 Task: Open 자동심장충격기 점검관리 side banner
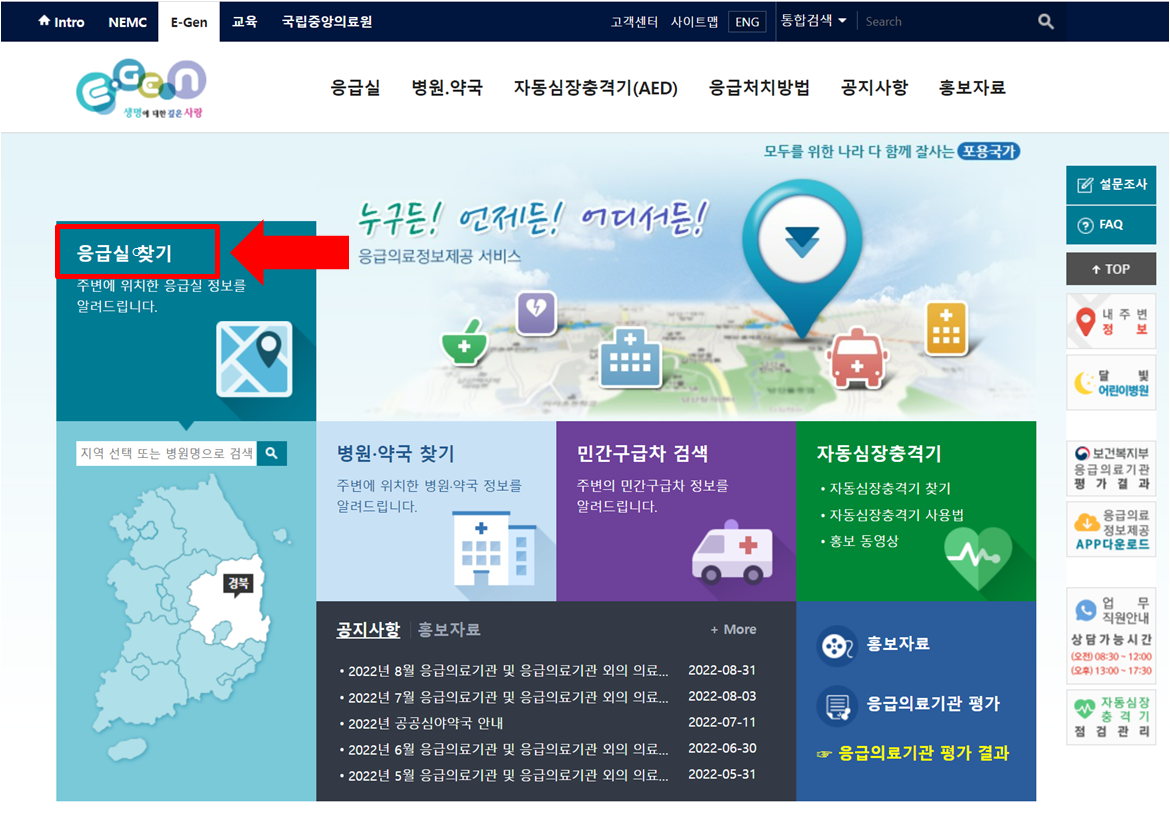tap(1111, 716)
